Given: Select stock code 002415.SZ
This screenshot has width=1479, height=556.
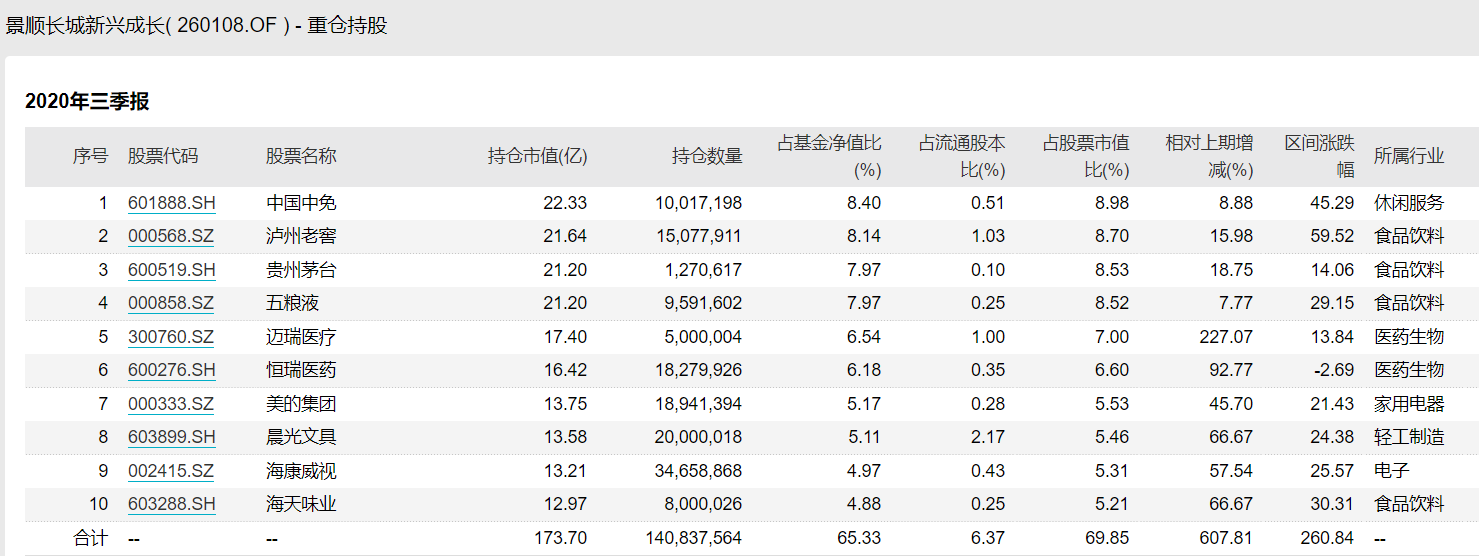Looking at the screenshot, I should click(x=171, y=471).
